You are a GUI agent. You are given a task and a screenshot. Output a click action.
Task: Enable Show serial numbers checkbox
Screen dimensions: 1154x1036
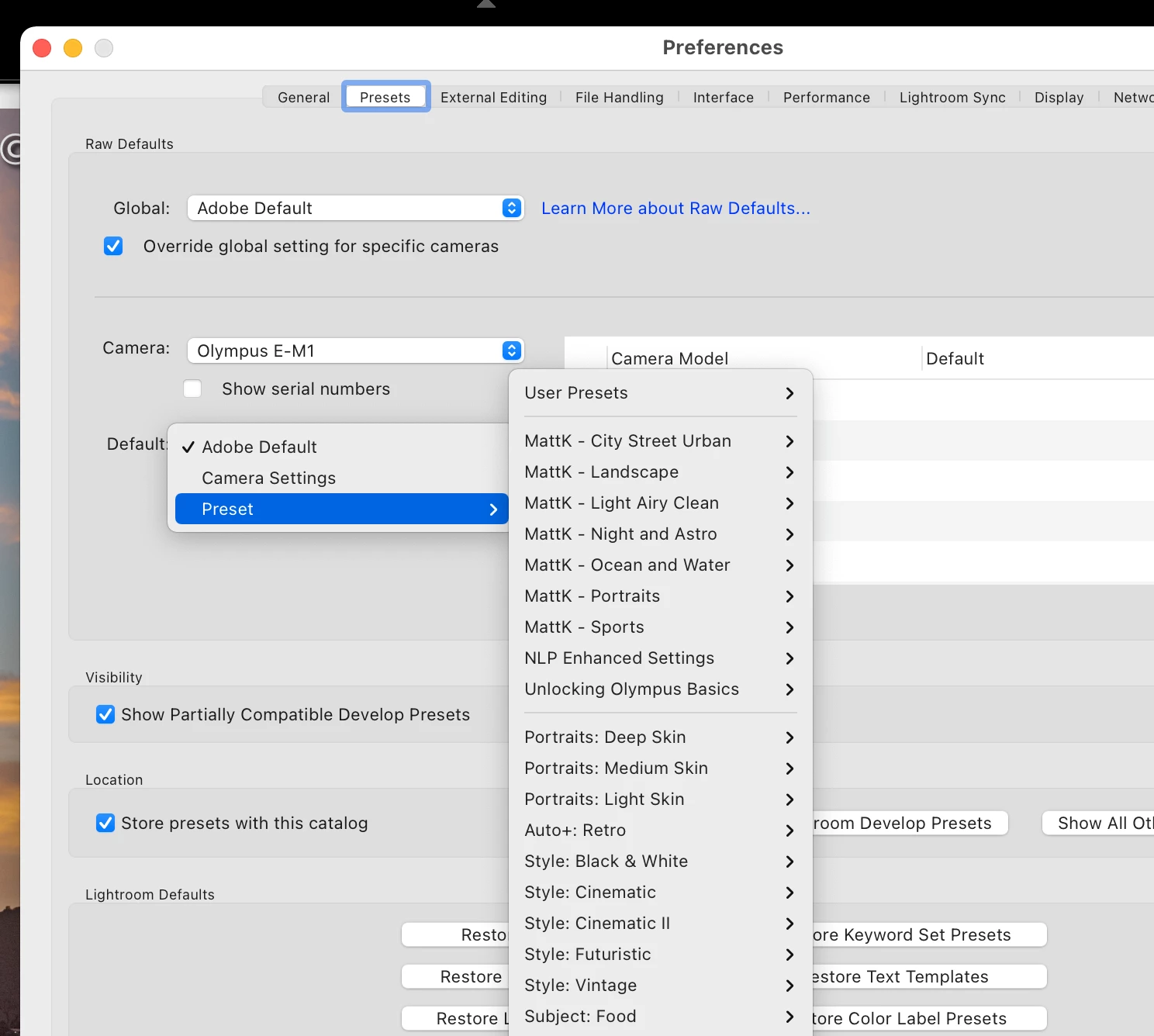[x=192, y=388]
